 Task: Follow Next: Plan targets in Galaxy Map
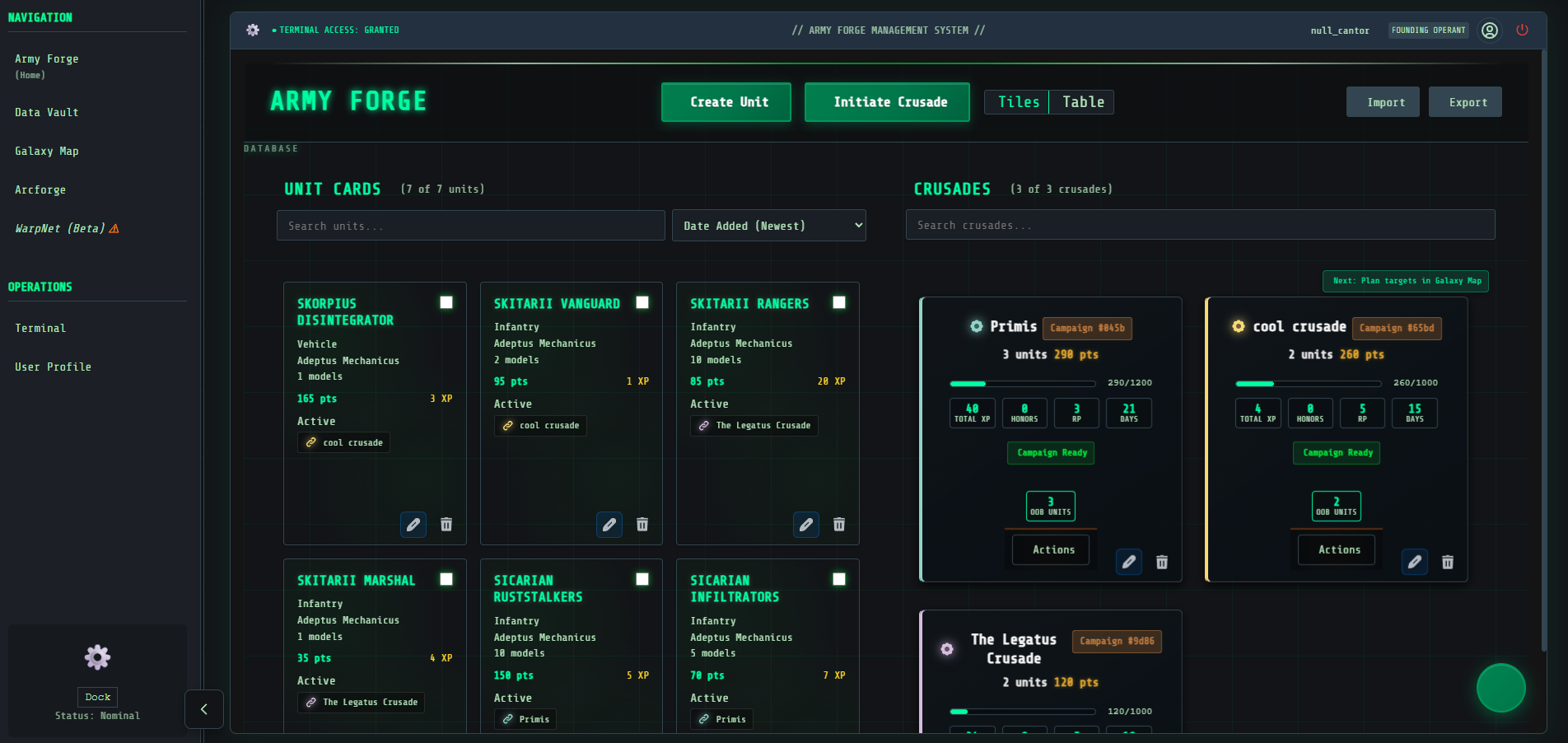click(1406, 281)
